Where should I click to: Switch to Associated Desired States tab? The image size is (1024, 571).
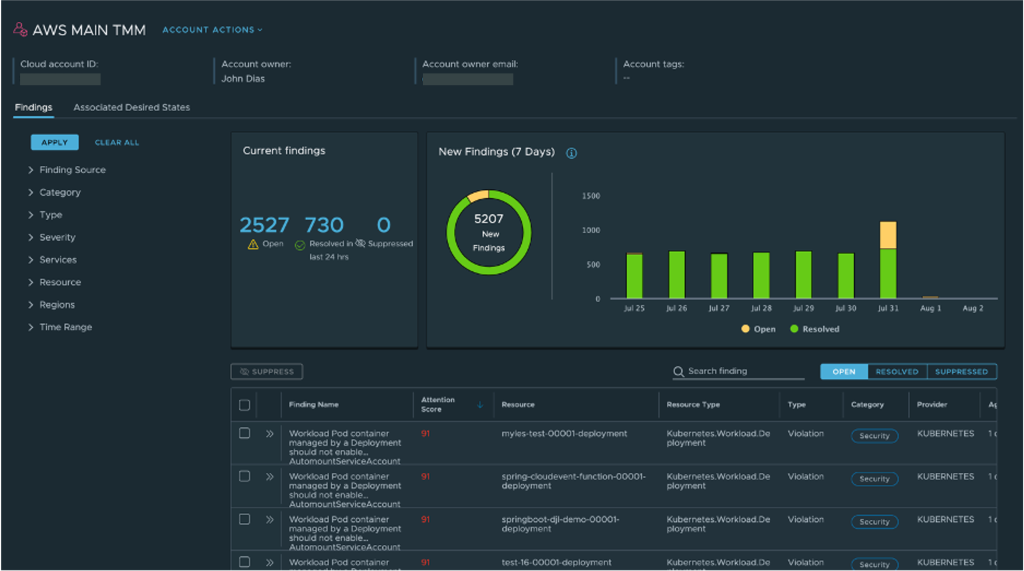coord(131,107)
